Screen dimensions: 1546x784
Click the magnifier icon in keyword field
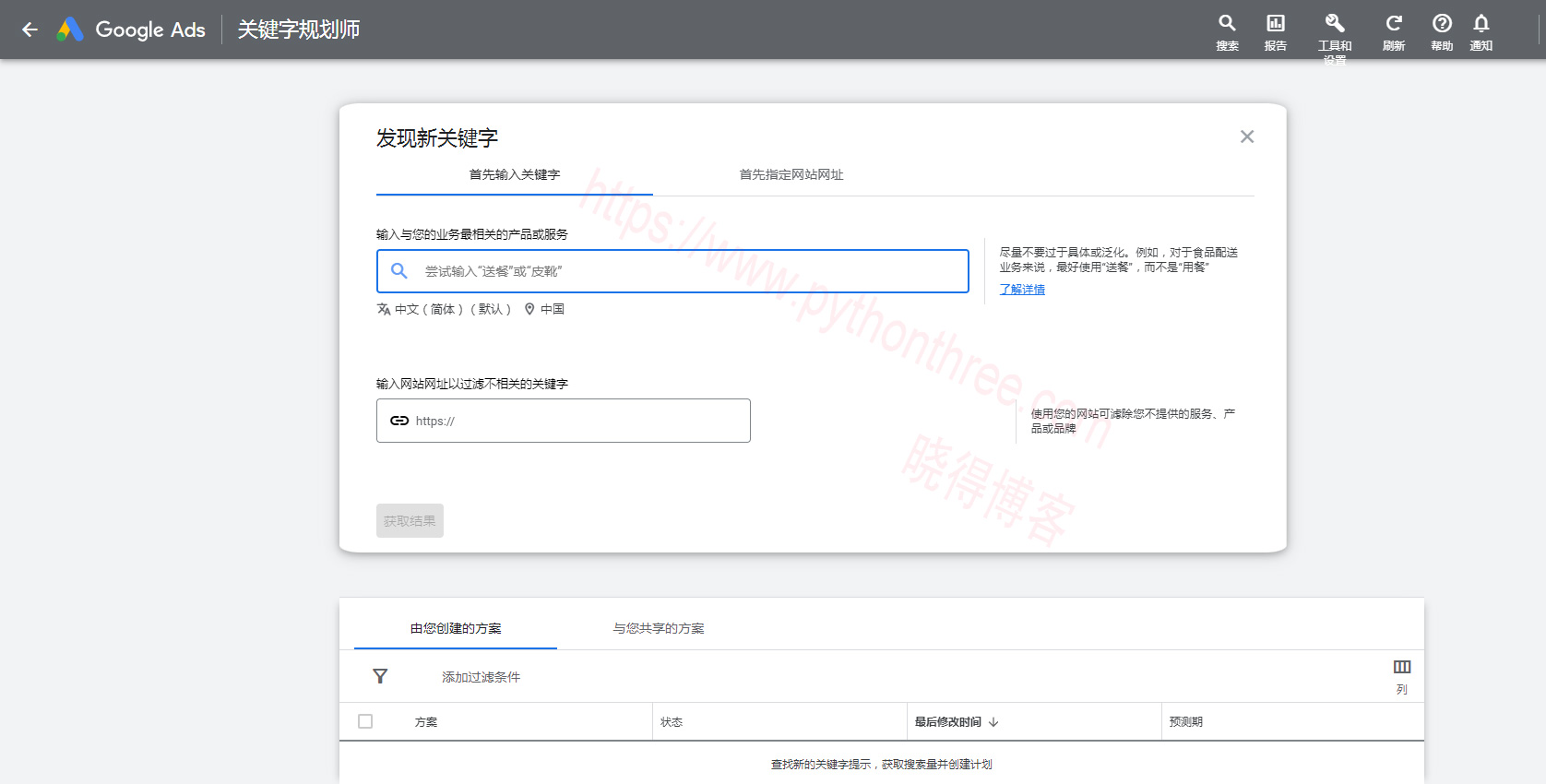(x=399, y=271)
